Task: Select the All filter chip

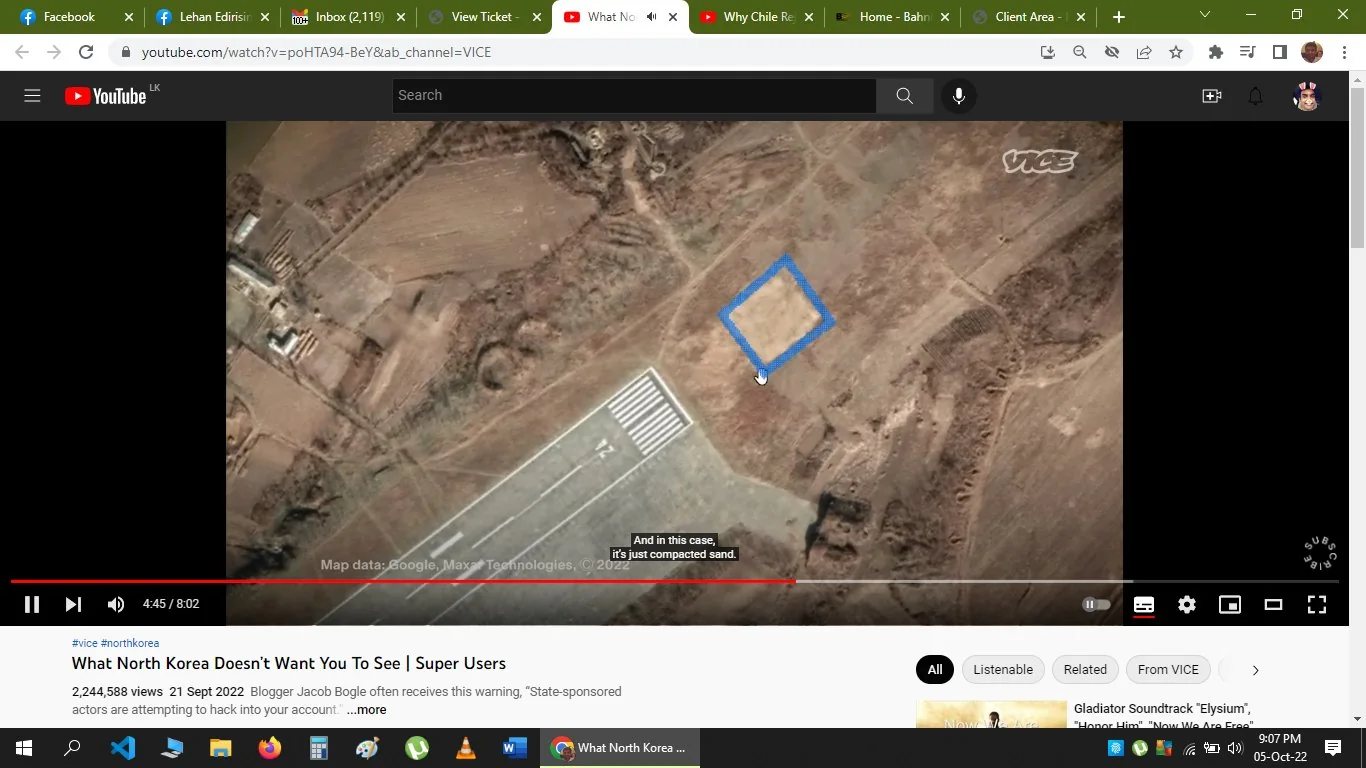Action: pyautogui.click(x=935, y=670)
